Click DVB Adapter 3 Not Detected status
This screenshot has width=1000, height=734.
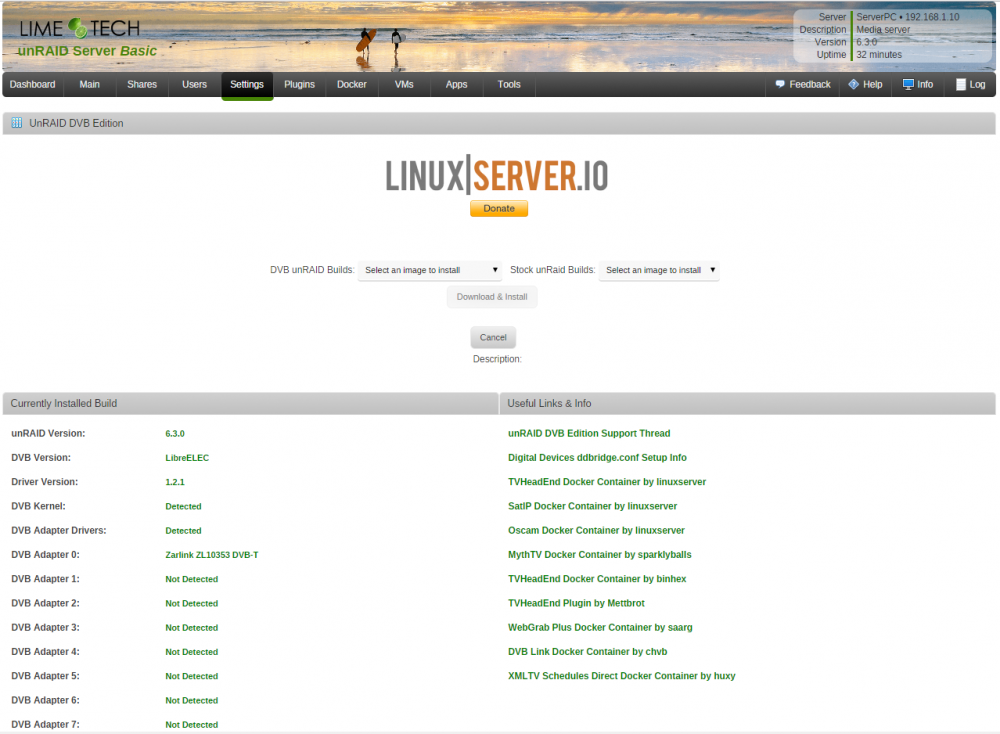(191, 628)
